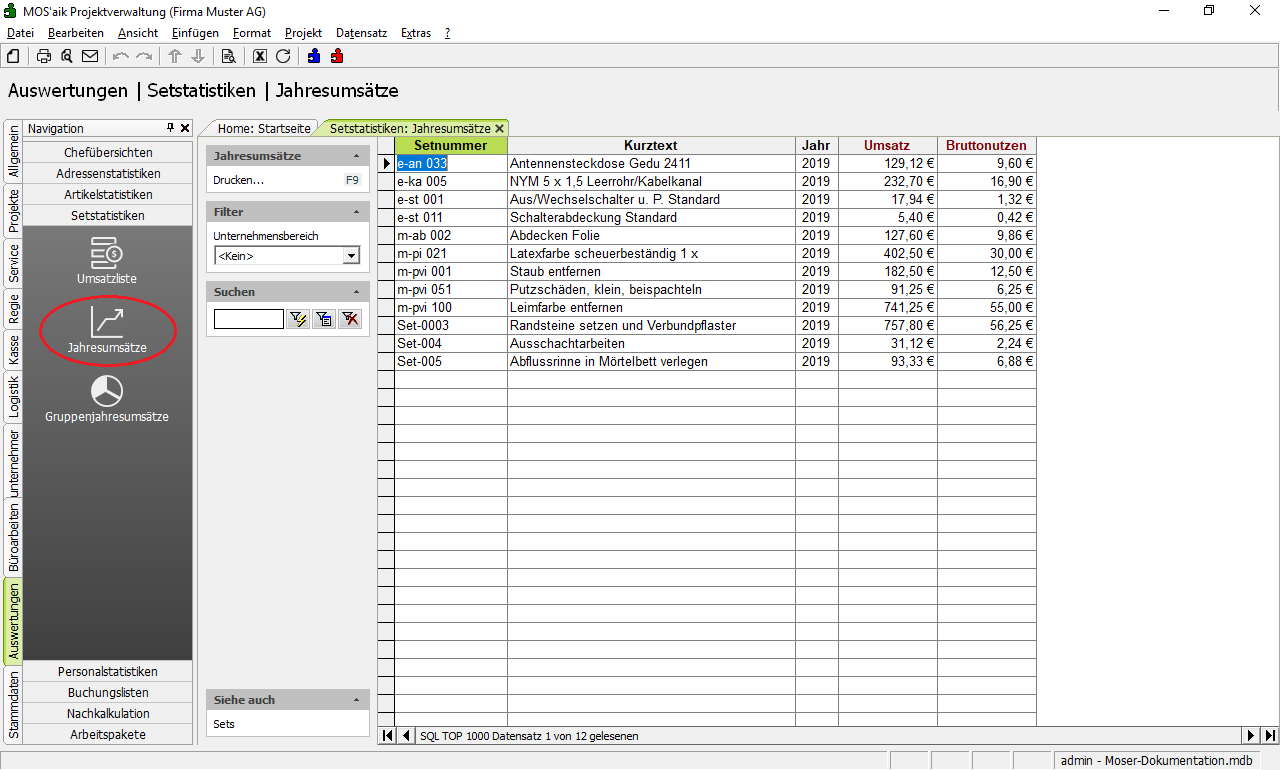
Task: Click the clear filter icon with red X
Action: click(x=349, y=319)
